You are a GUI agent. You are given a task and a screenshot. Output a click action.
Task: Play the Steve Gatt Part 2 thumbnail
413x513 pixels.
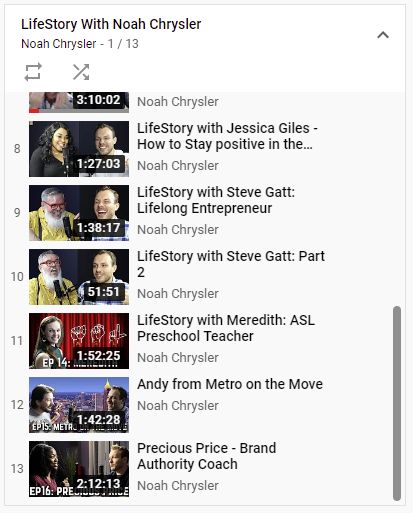[79, 277]
